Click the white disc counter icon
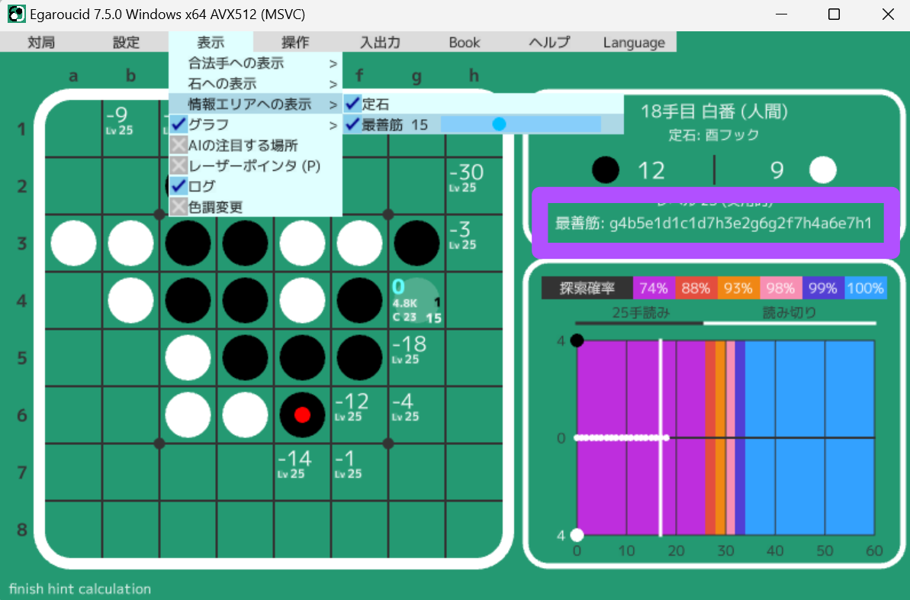910x600 pixels. pyautogui.click(x=822, y=171)
